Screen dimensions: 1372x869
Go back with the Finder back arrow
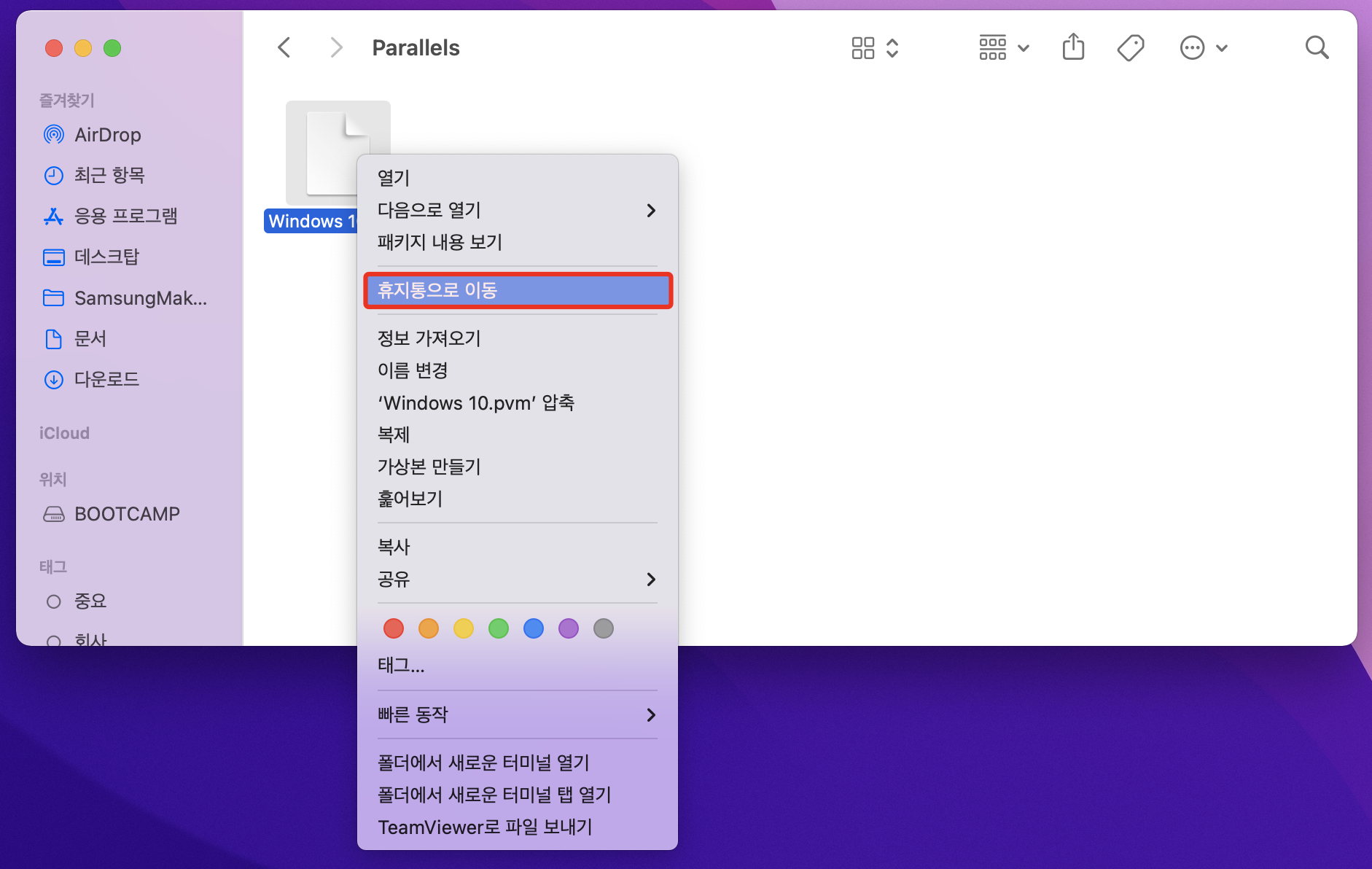pos(284,48)
